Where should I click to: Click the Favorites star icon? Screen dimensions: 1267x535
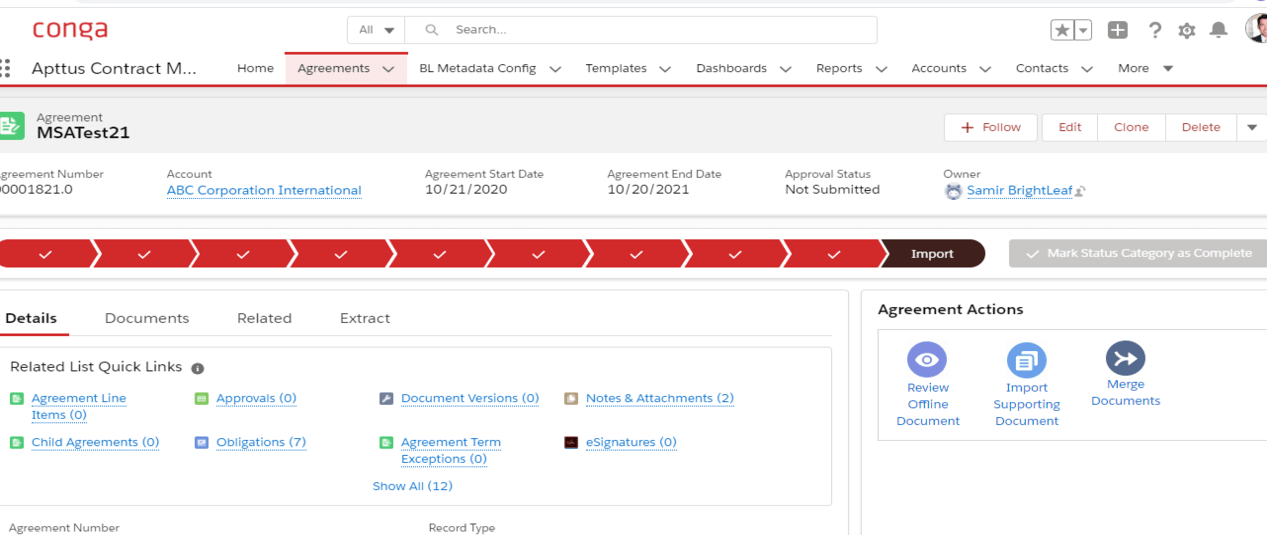pyautogui.click(x=1062, y=30)
